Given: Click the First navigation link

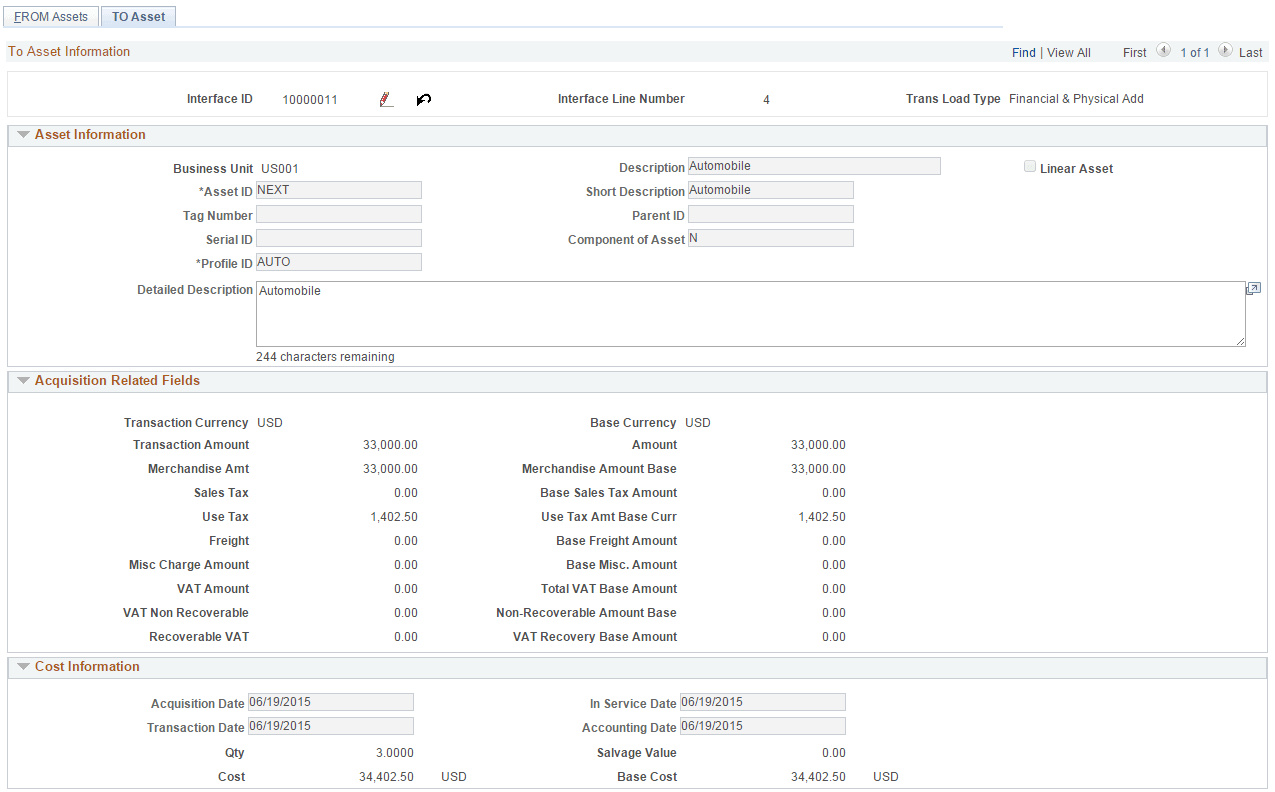Looking at the screenshot, I should [1134, 51].
